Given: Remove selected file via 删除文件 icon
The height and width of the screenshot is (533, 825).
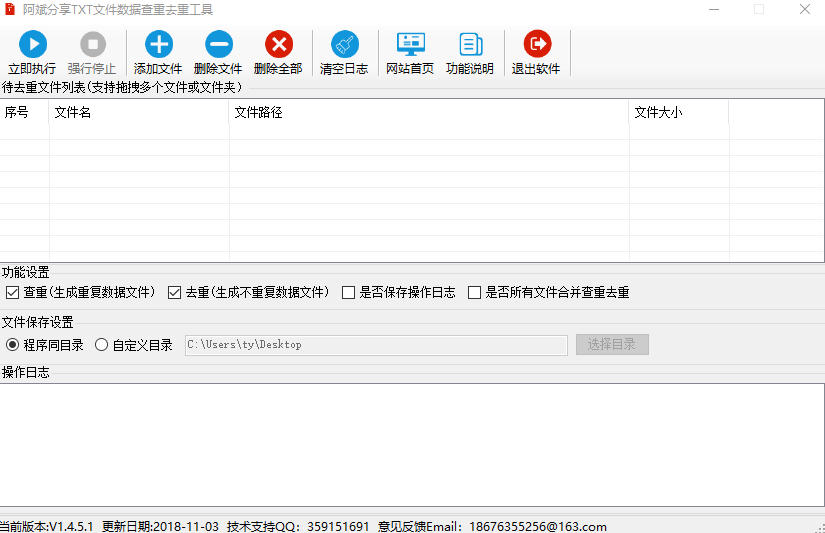Looking at the screenshot, I should (x=218, y=44).
